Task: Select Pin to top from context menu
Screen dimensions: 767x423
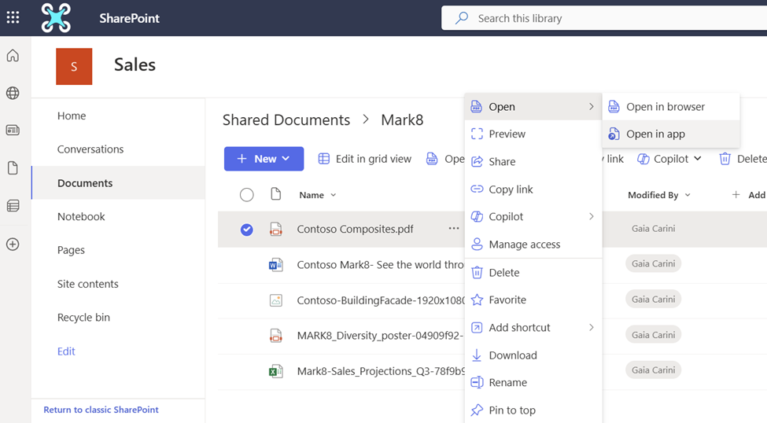Action: tap(533, 410)
